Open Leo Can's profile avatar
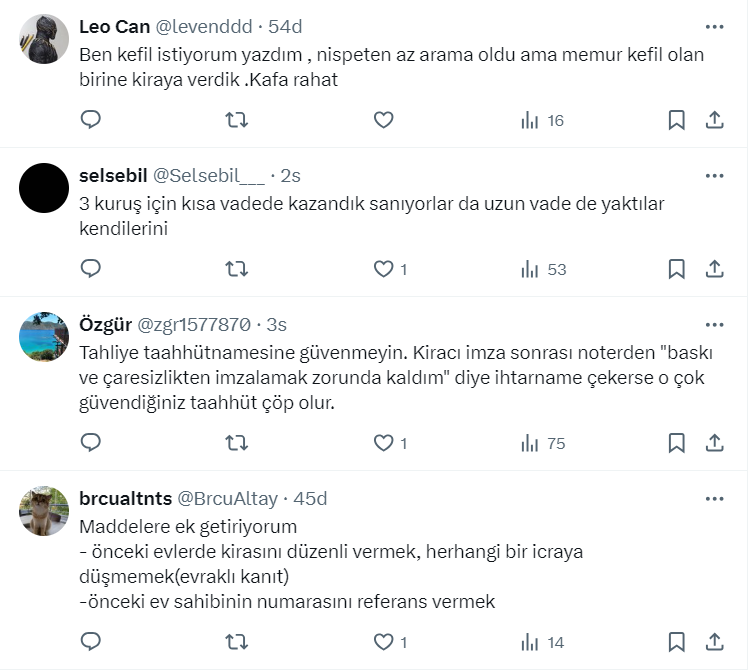Viewport: 751px width, 670px height. pyautogui.click(x=44, y=40)
